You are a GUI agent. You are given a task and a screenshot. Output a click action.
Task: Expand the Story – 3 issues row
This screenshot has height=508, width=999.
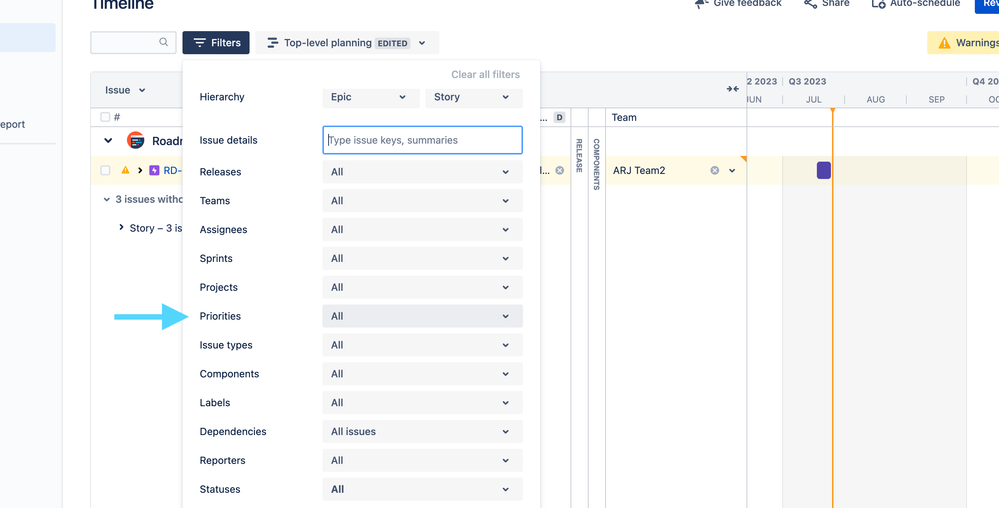coord(121,227)
